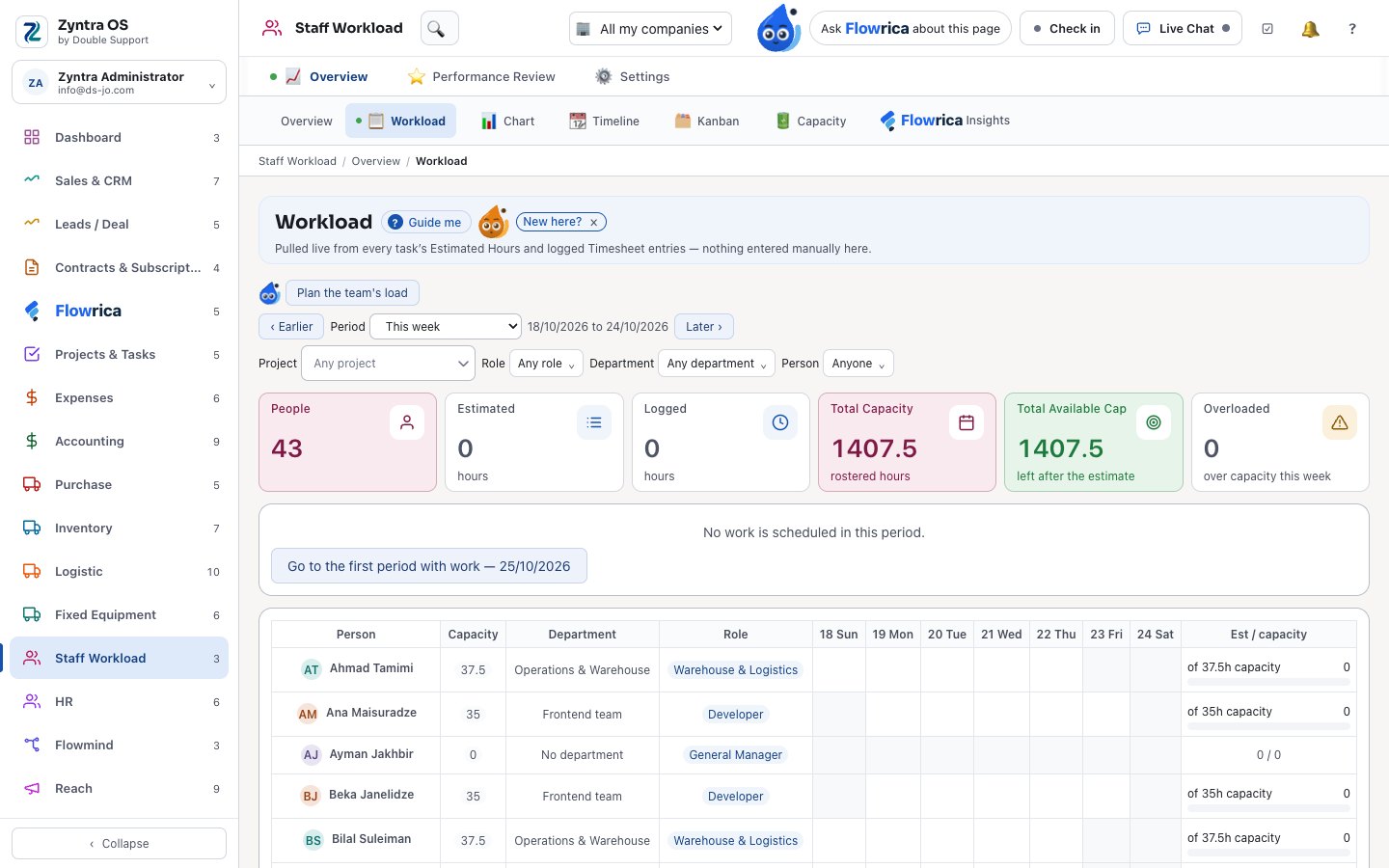Click the orange mascot beside Guide me

point(494,222)
